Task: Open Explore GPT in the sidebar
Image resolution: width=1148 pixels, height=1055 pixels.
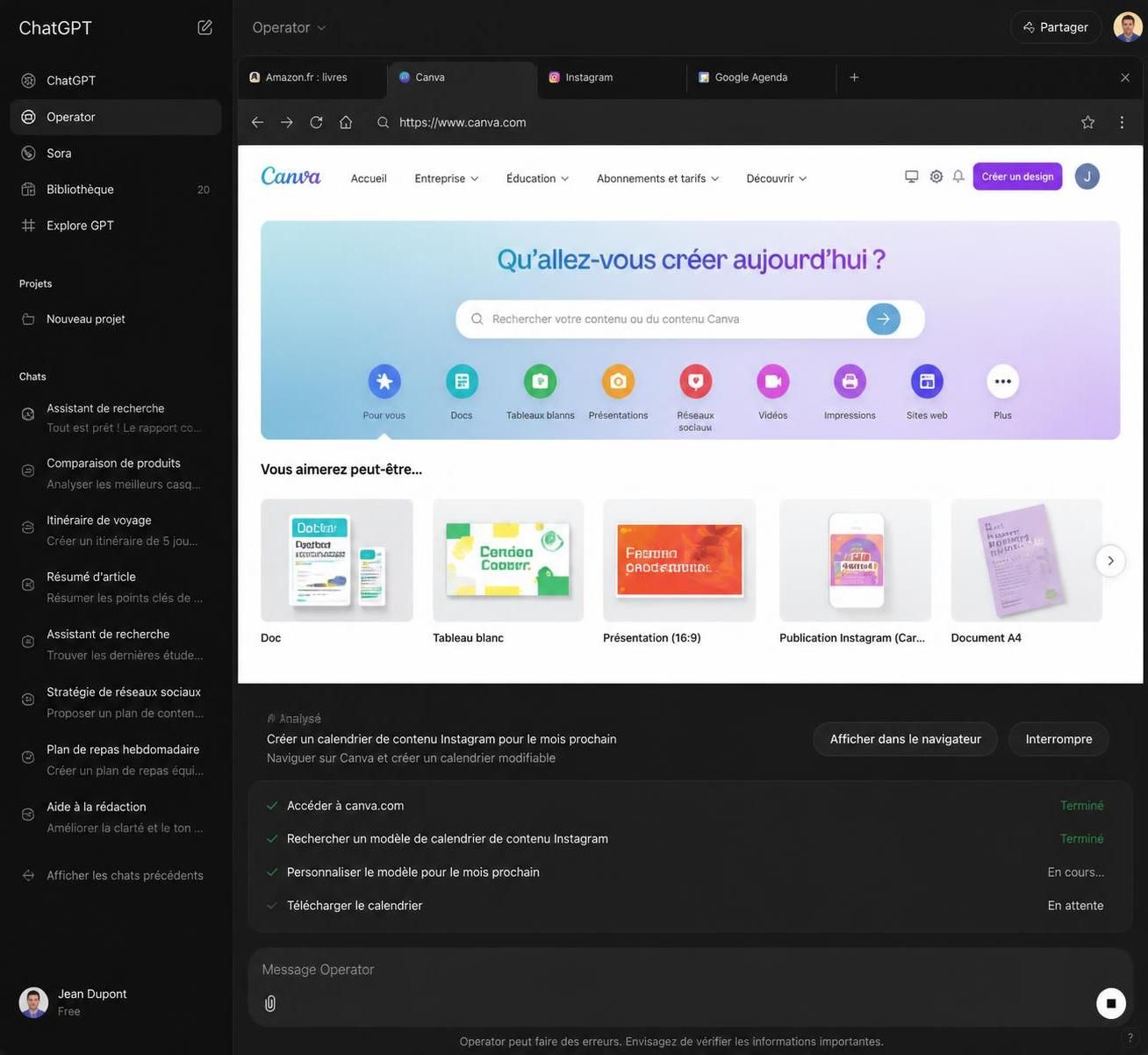Action: (x=115, y=226)
